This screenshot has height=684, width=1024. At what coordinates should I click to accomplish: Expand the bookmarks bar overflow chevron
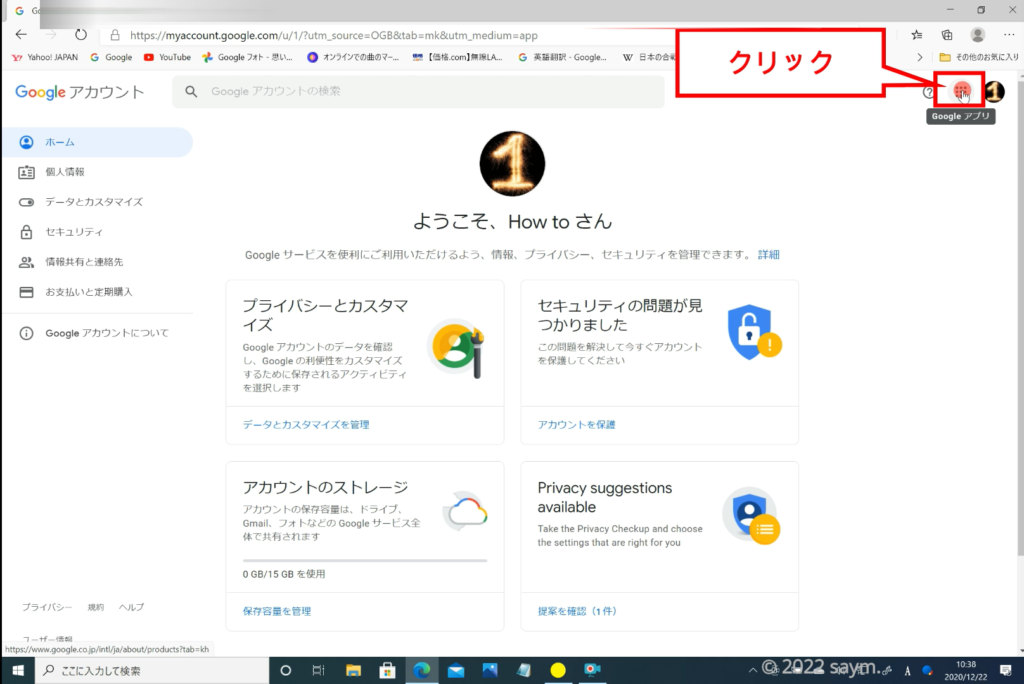(920, 57)
